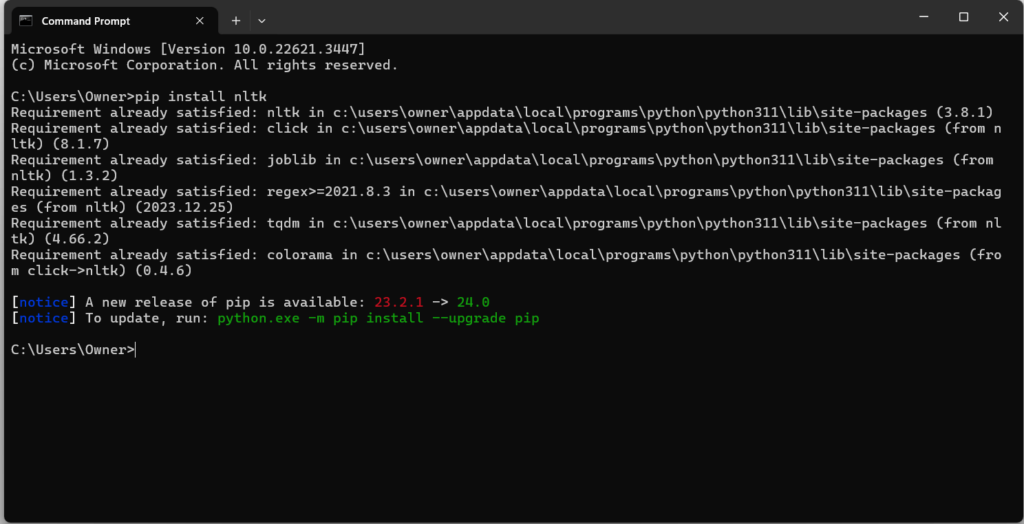Screen dimensions: 1024x524
Task: Close the Command Prompt tab
Action: [x=201, y=20]
